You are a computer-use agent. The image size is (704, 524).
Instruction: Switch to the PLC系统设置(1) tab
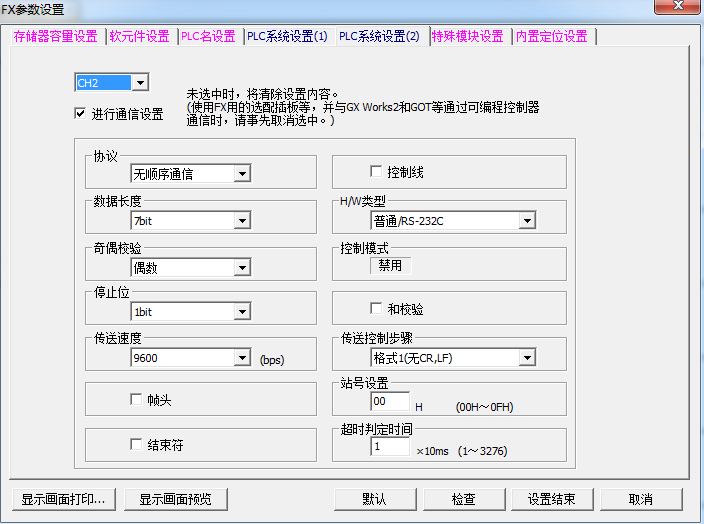(x=287, y=36)
